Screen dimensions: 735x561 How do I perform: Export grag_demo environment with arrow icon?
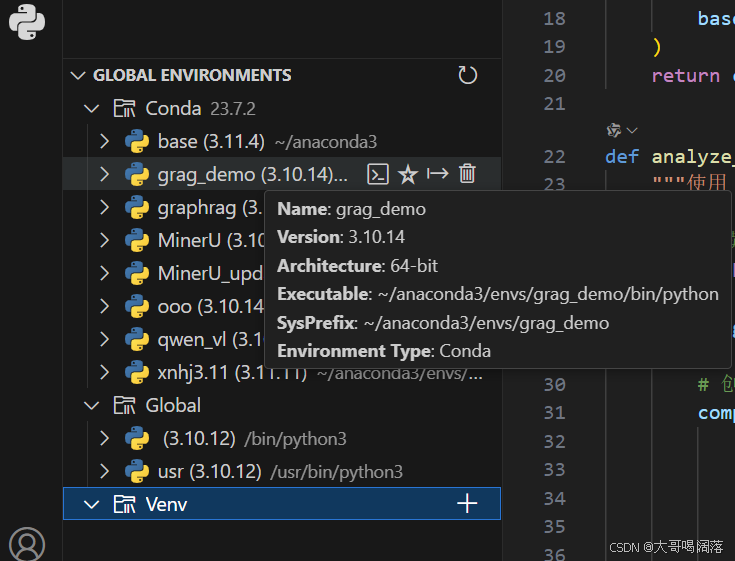click(437, 174)
